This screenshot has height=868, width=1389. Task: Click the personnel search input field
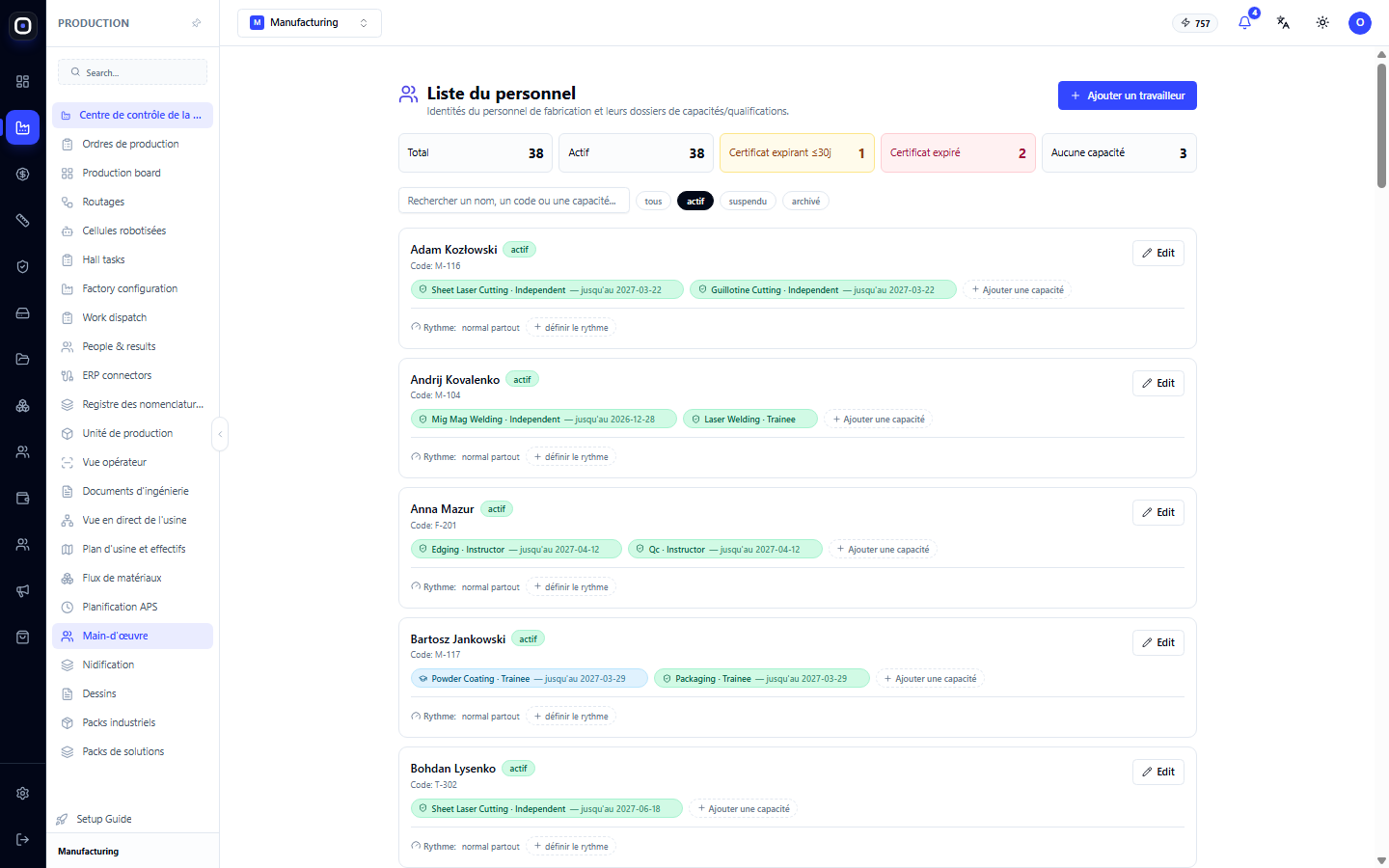[514, 201]
